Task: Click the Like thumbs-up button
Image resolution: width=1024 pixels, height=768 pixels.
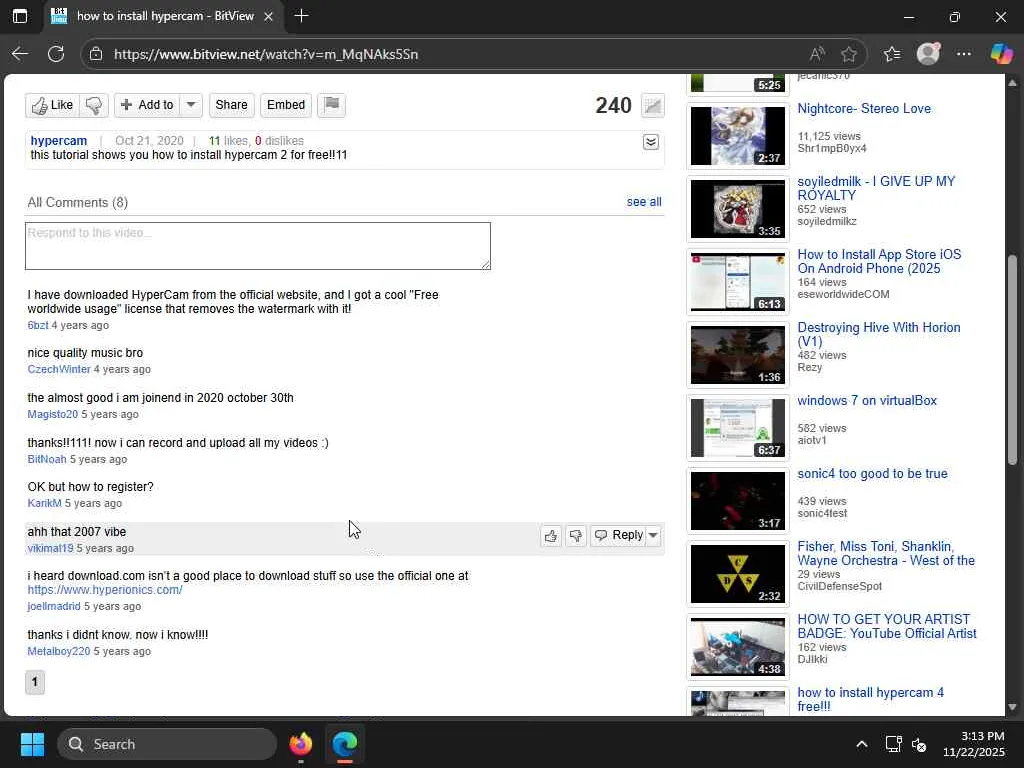Action: [53, 105]
